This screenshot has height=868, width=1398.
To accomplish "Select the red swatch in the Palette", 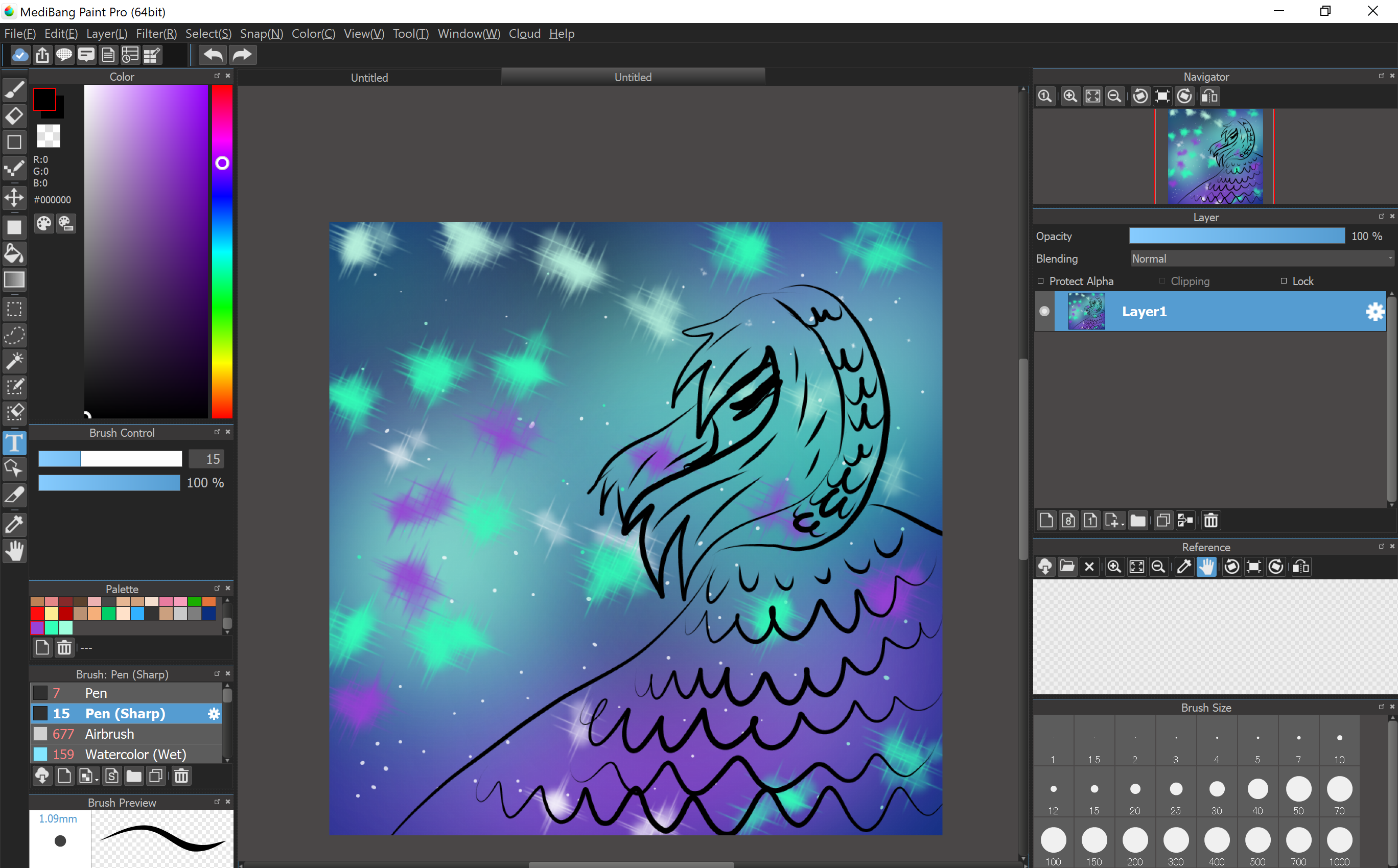I will coord(37,613).
